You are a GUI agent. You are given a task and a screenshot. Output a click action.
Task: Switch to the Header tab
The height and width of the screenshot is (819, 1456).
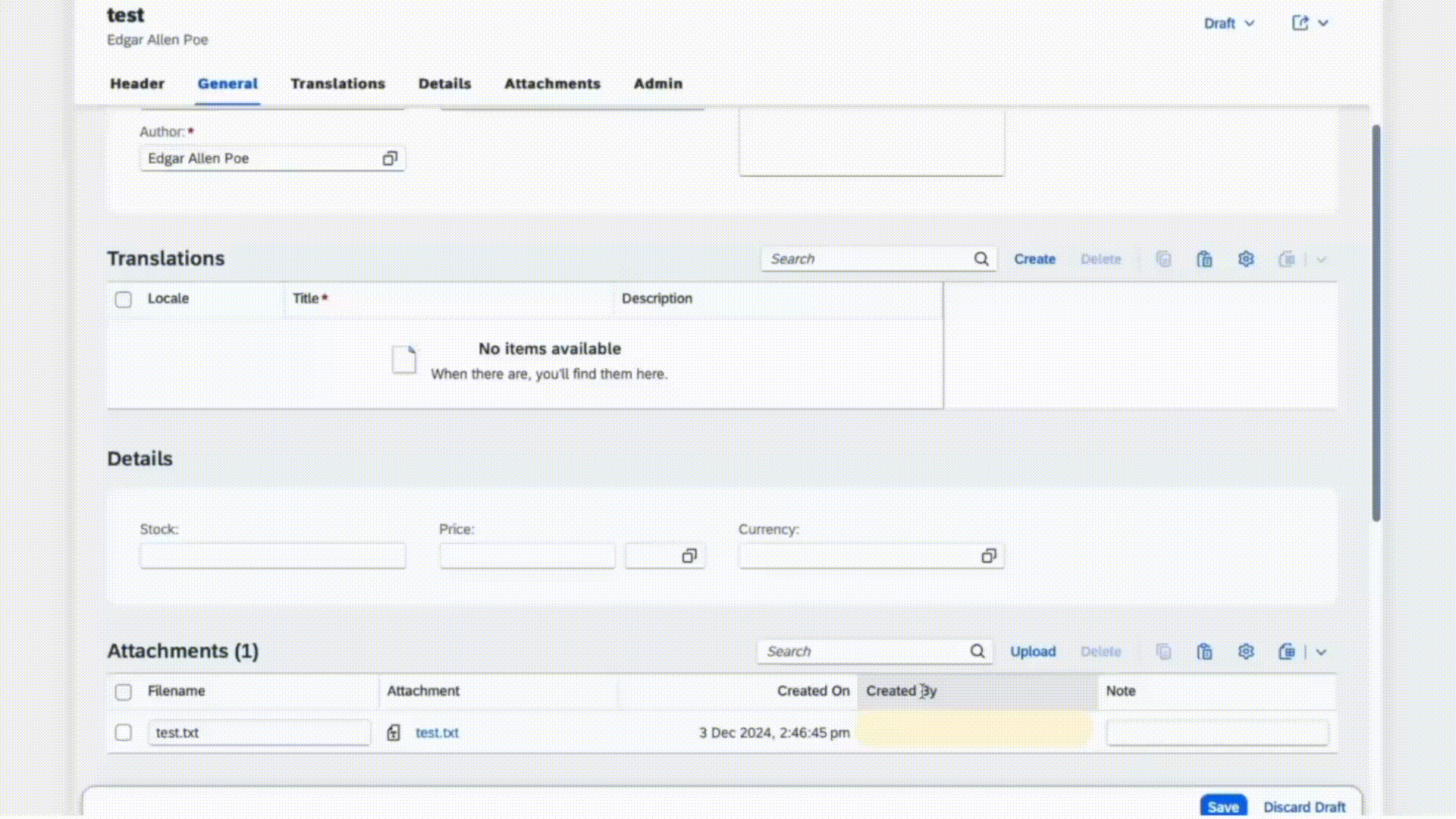tap(137, 83)
